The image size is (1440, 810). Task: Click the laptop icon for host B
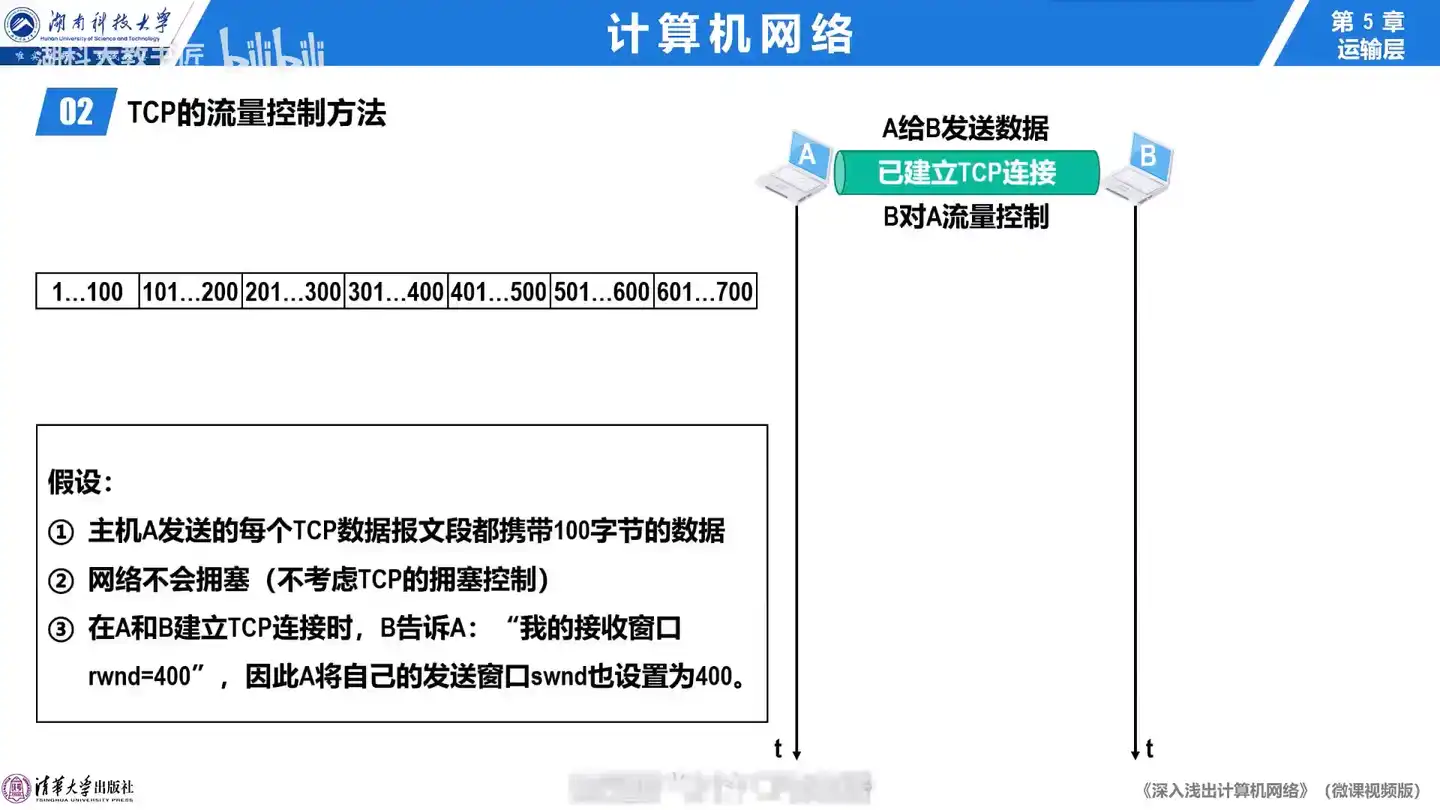1138,165
